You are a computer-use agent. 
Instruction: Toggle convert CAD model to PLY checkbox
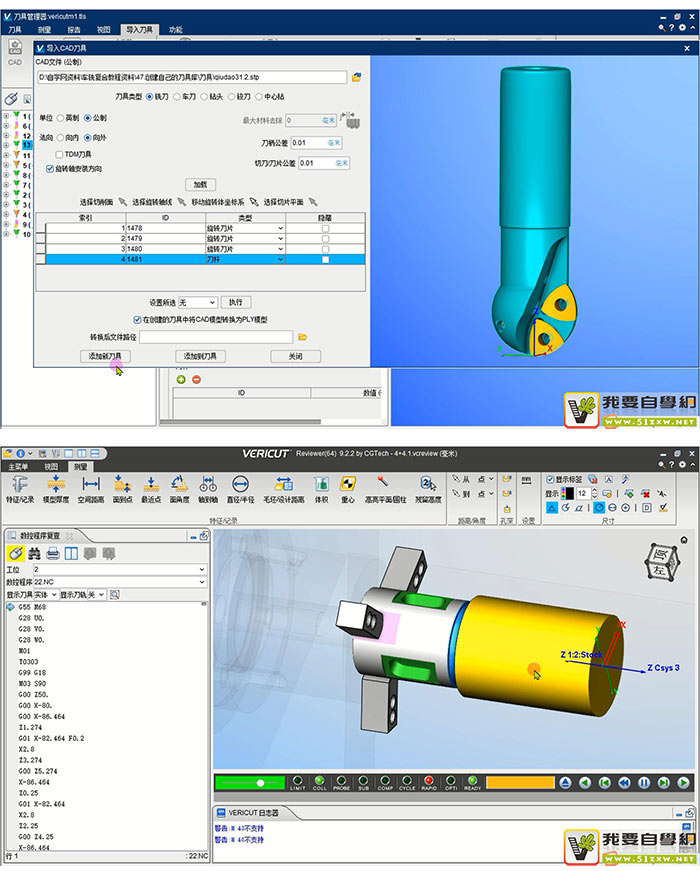coord(137,319)
